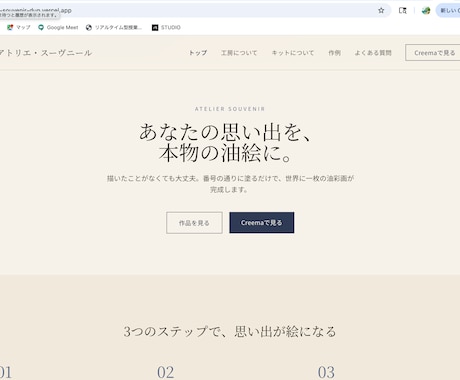Click the アトリエ・スーヴニール site logo
The width and height of the screenshot is (460, 380).
pyautogui.click(x=46, y=53)
